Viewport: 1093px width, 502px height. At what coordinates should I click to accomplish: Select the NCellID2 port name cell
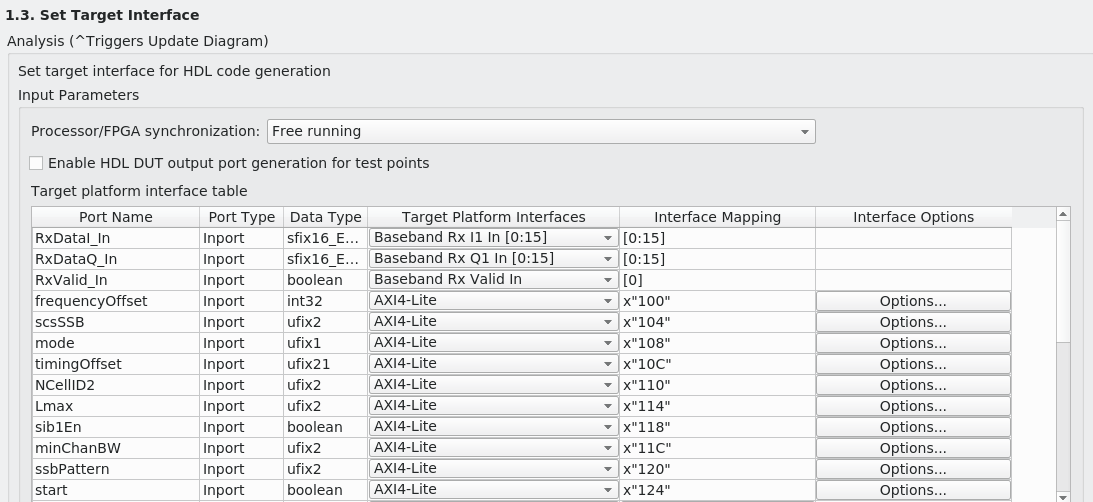[x=116, y=385]
